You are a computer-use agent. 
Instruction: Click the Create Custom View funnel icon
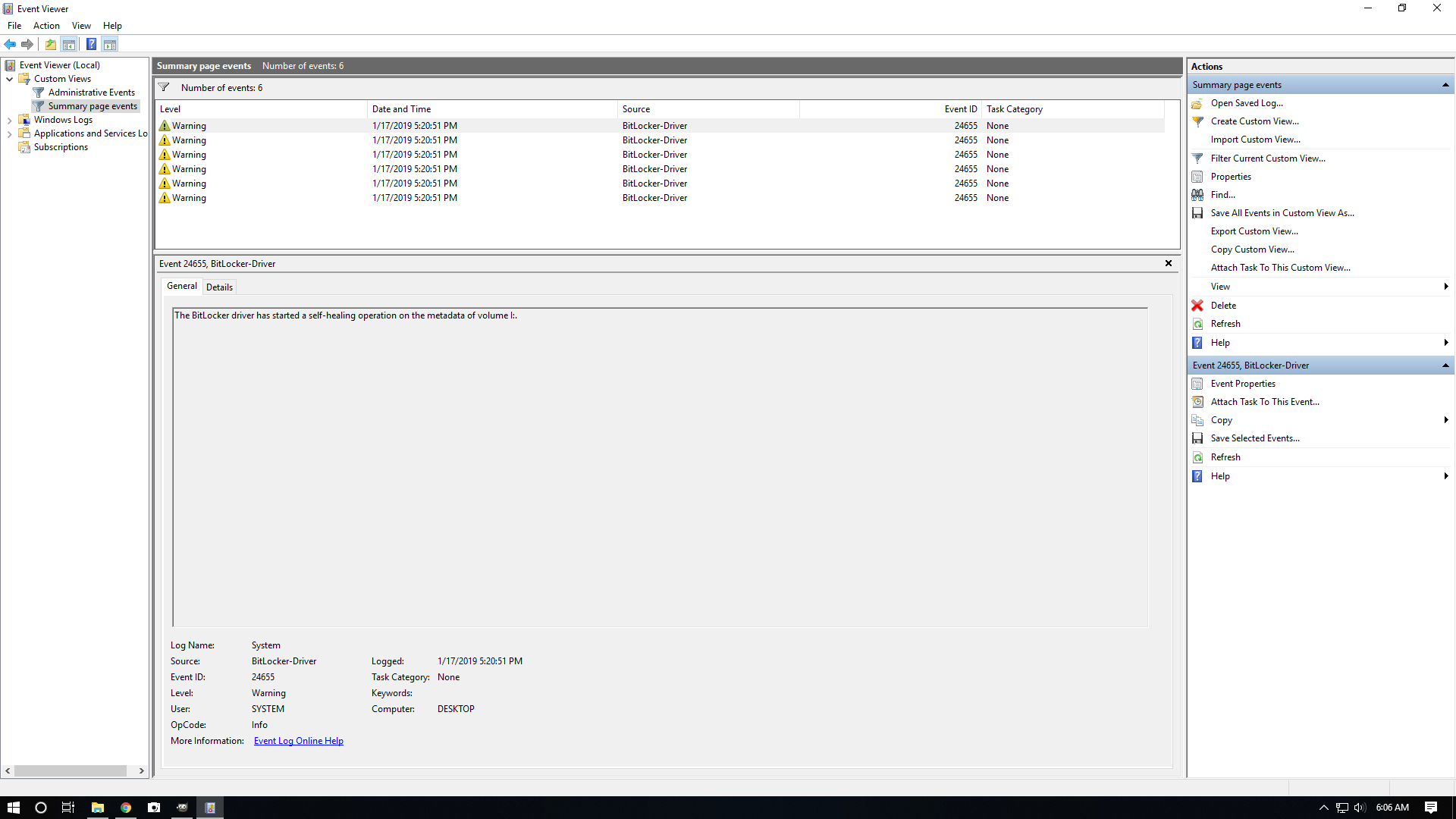pyautogui.click(x=1197, y=121)
